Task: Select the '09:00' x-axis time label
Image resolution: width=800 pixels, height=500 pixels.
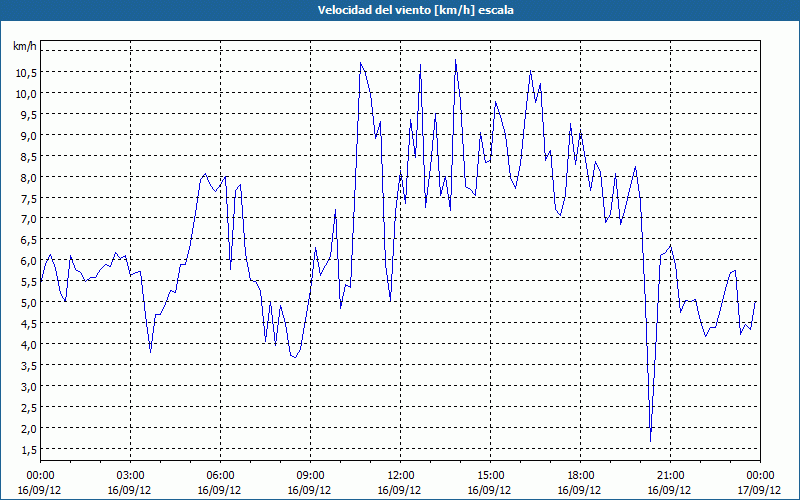Action: (x=310, y=476)
